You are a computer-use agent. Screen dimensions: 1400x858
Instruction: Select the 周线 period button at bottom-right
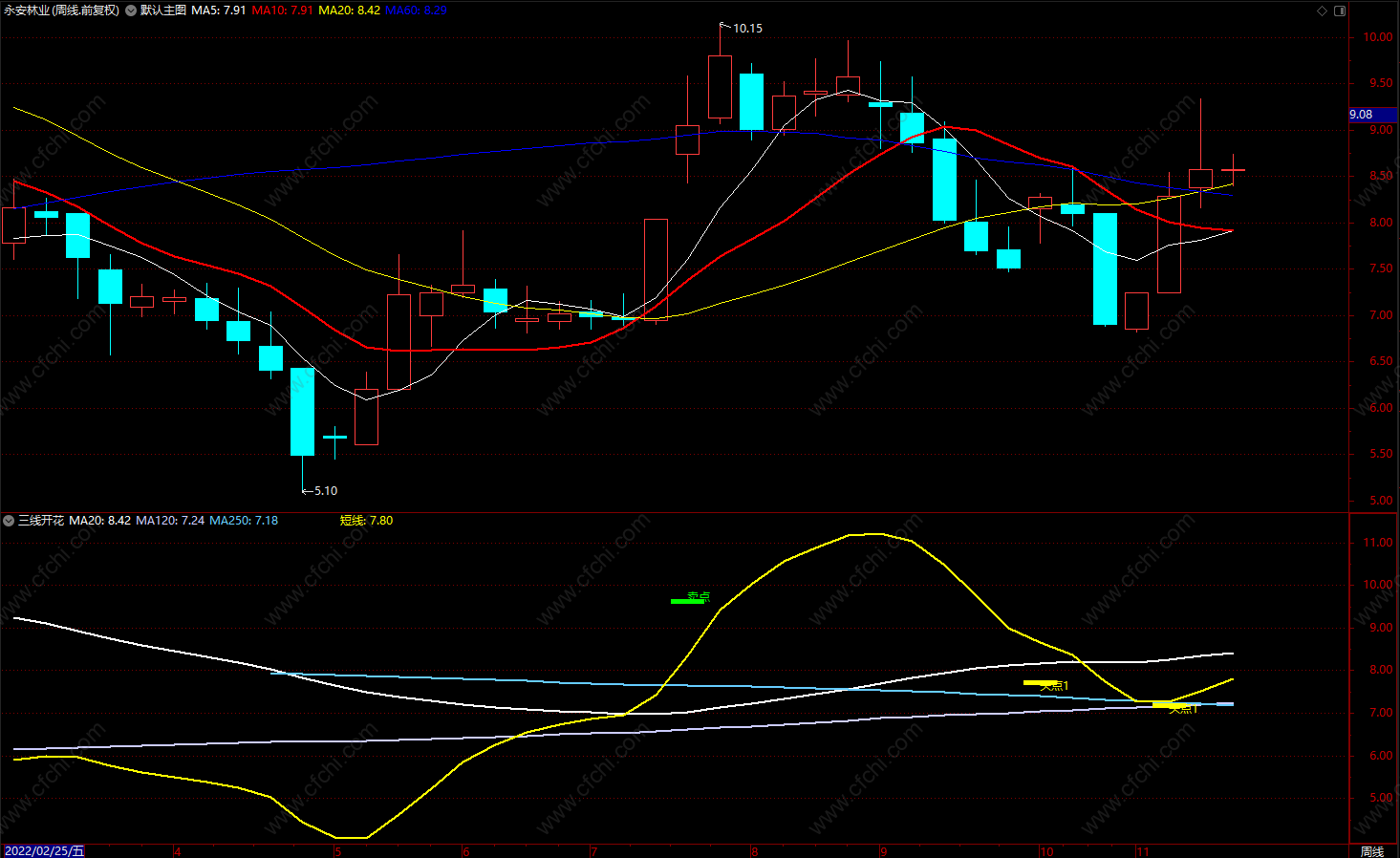(1372, 851)
